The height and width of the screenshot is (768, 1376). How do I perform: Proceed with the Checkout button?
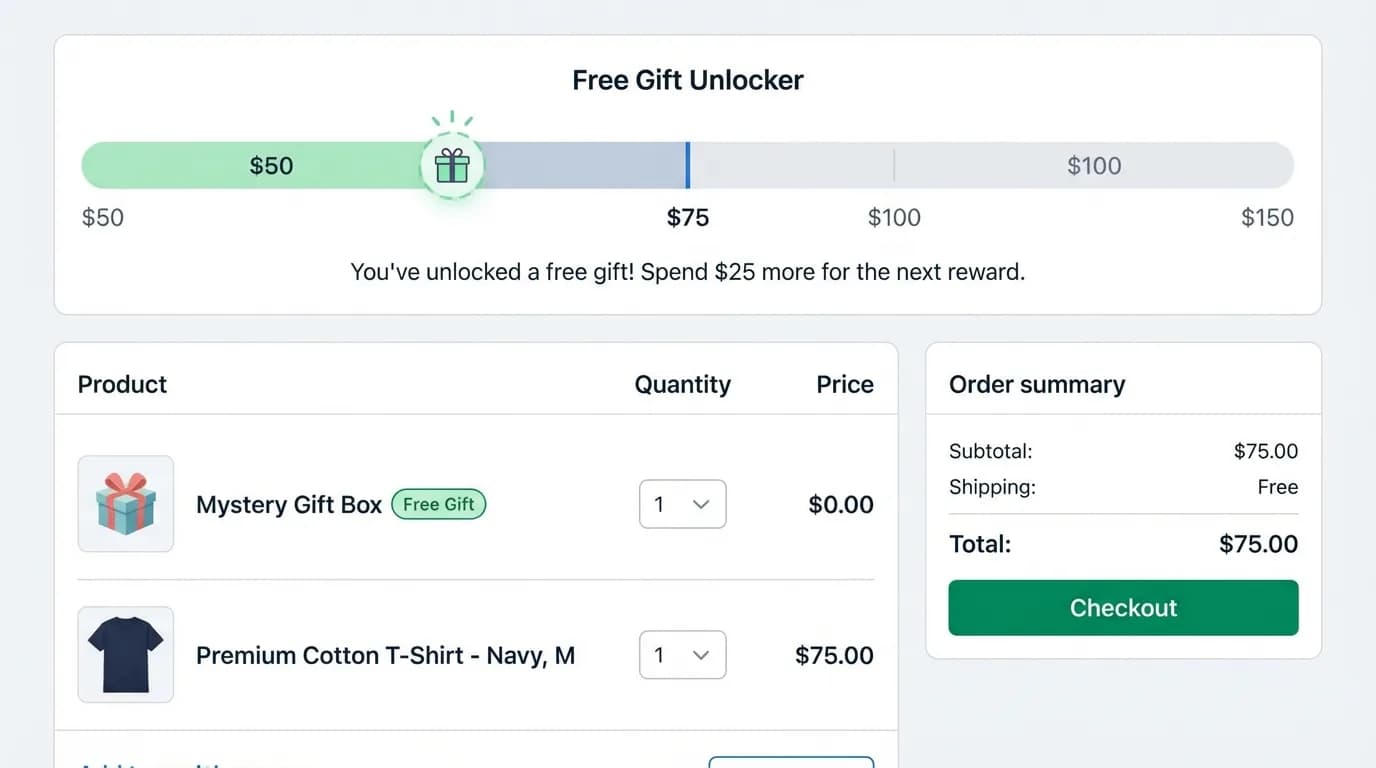[x=1123, y=608]
